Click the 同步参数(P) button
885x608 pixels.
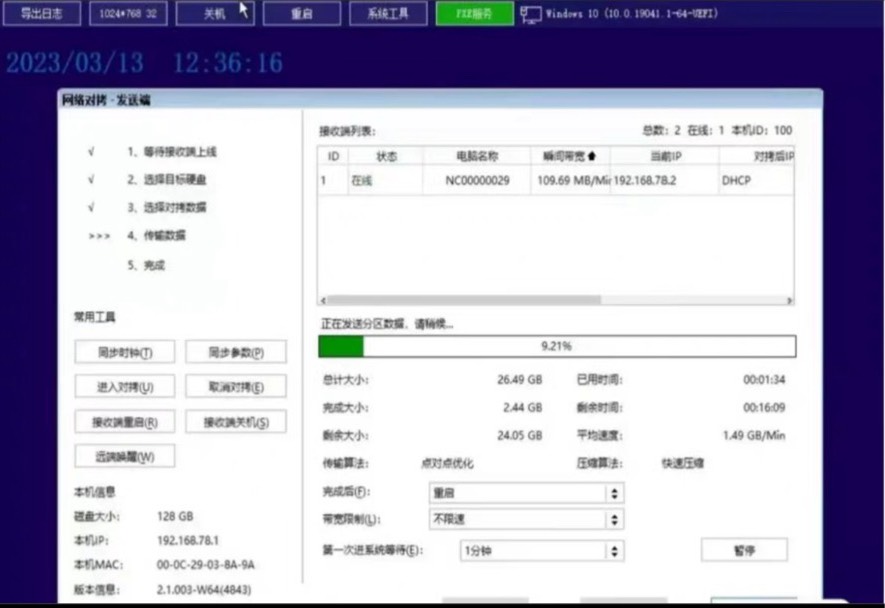coord(236,352)
